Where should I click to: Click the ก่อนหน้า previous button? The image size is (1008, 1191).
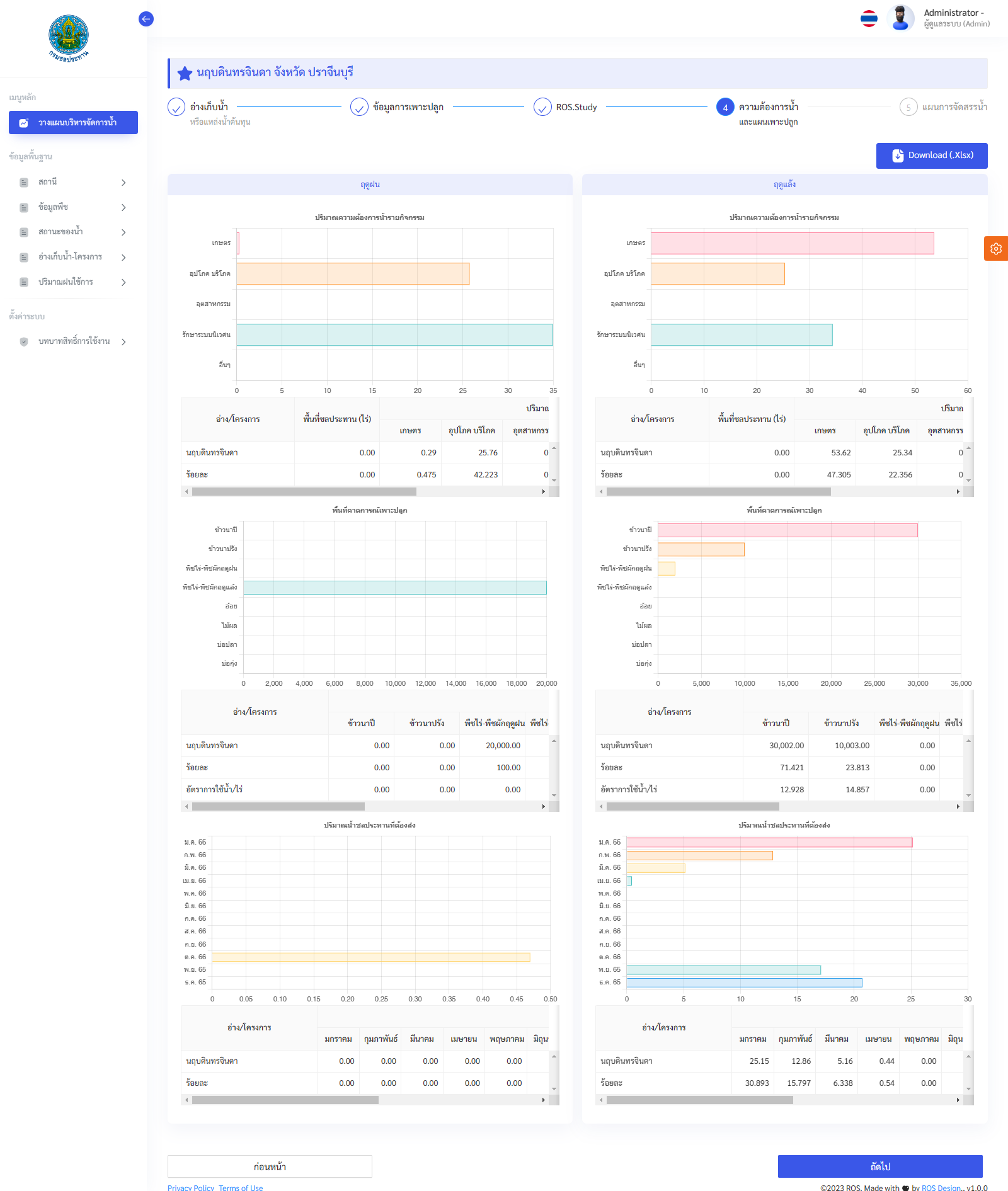pyautogui.click(x=270, y=1166)
